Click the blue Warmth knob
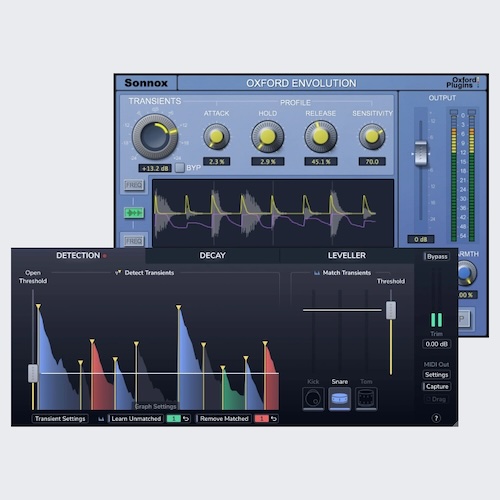The image size is (500, 500). (466, 273)
